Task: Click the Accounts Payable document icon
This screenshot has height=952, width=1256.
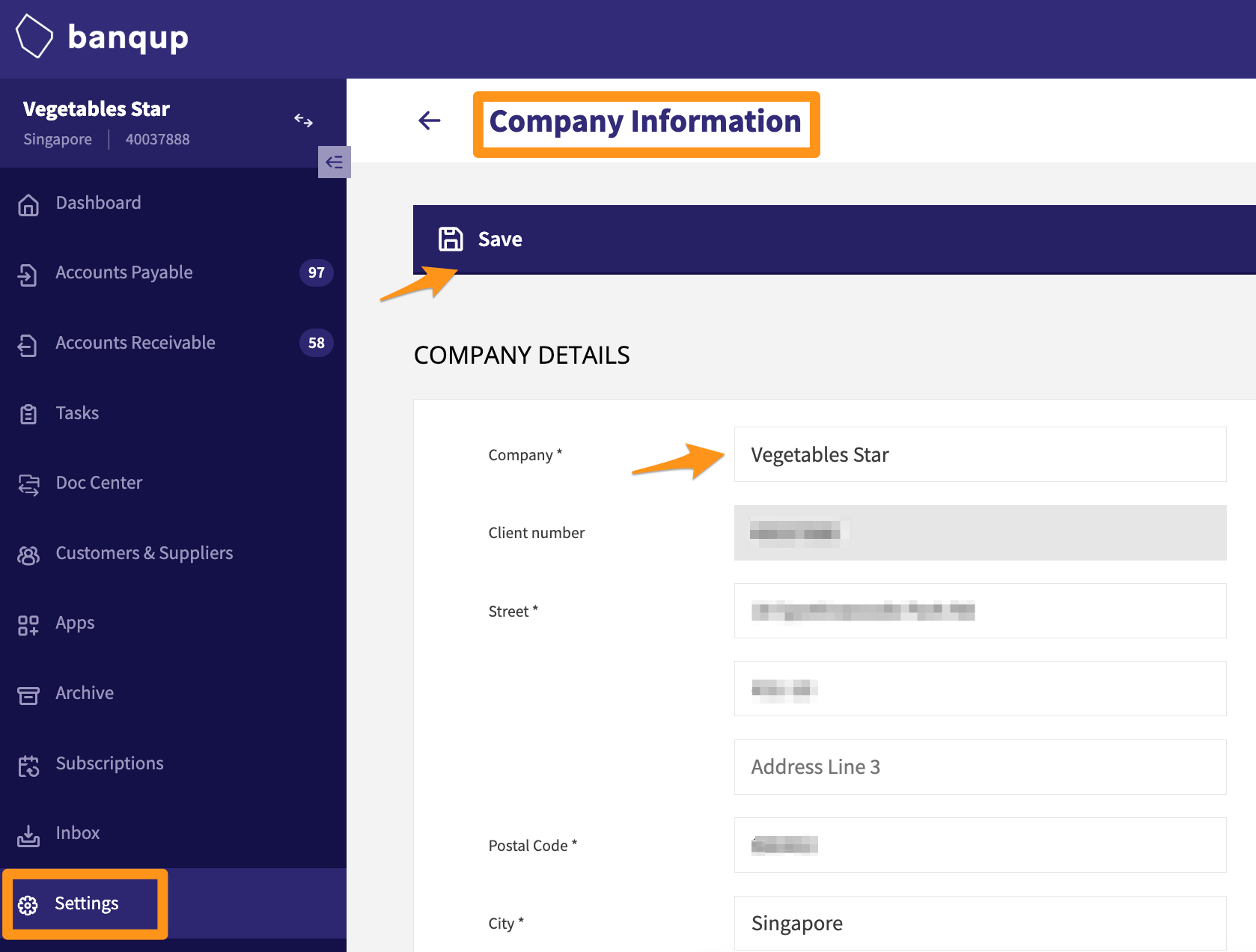Action: (28, 275)
